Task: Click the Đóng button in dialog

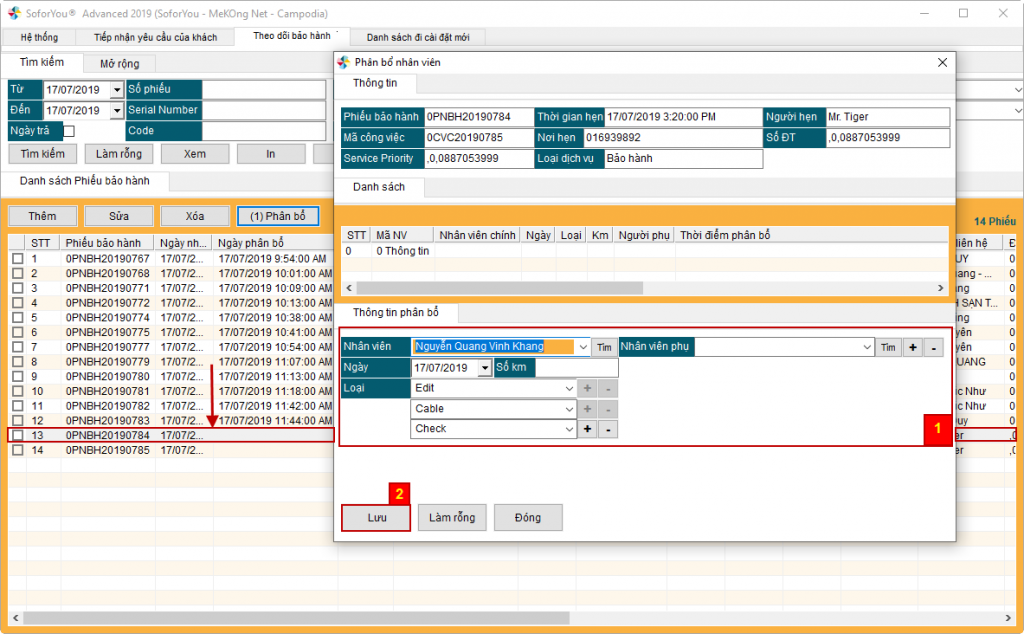Action: (528, 517)
